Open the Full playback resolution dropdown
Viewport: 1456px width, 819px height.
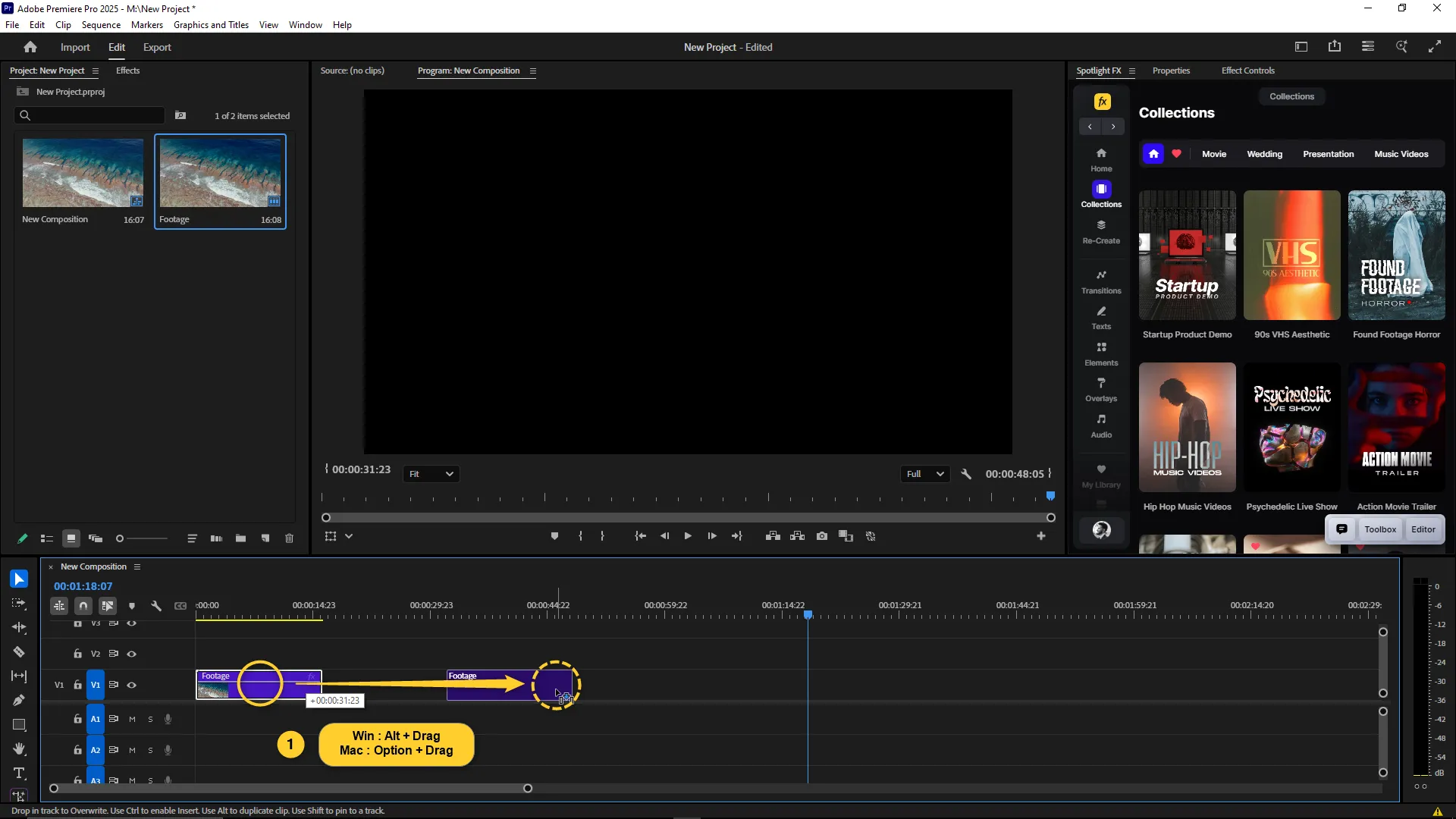tap(924, 474)
